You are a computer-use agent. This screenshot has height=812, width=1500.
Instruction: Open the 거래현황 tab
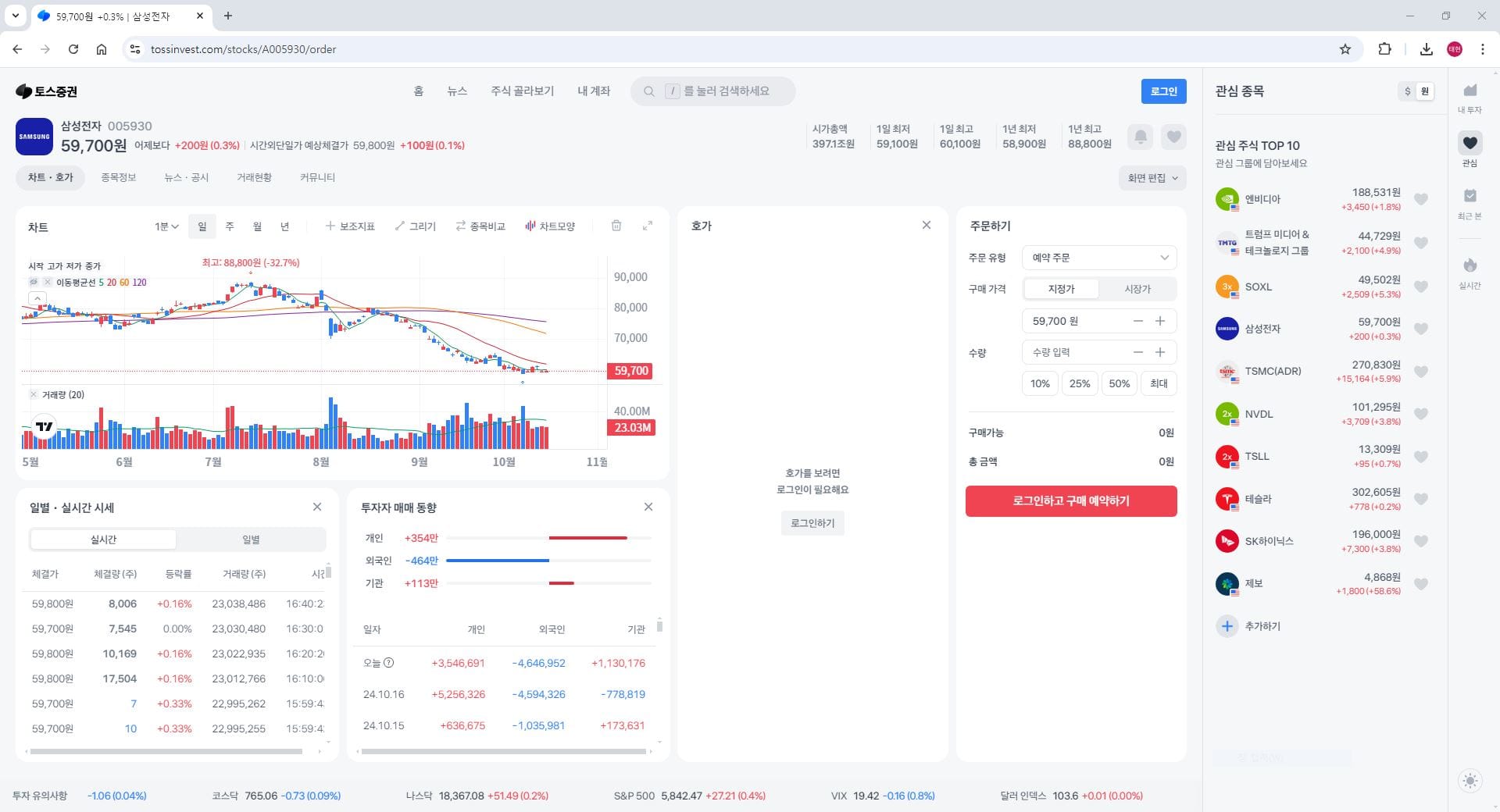pos(255,178)
